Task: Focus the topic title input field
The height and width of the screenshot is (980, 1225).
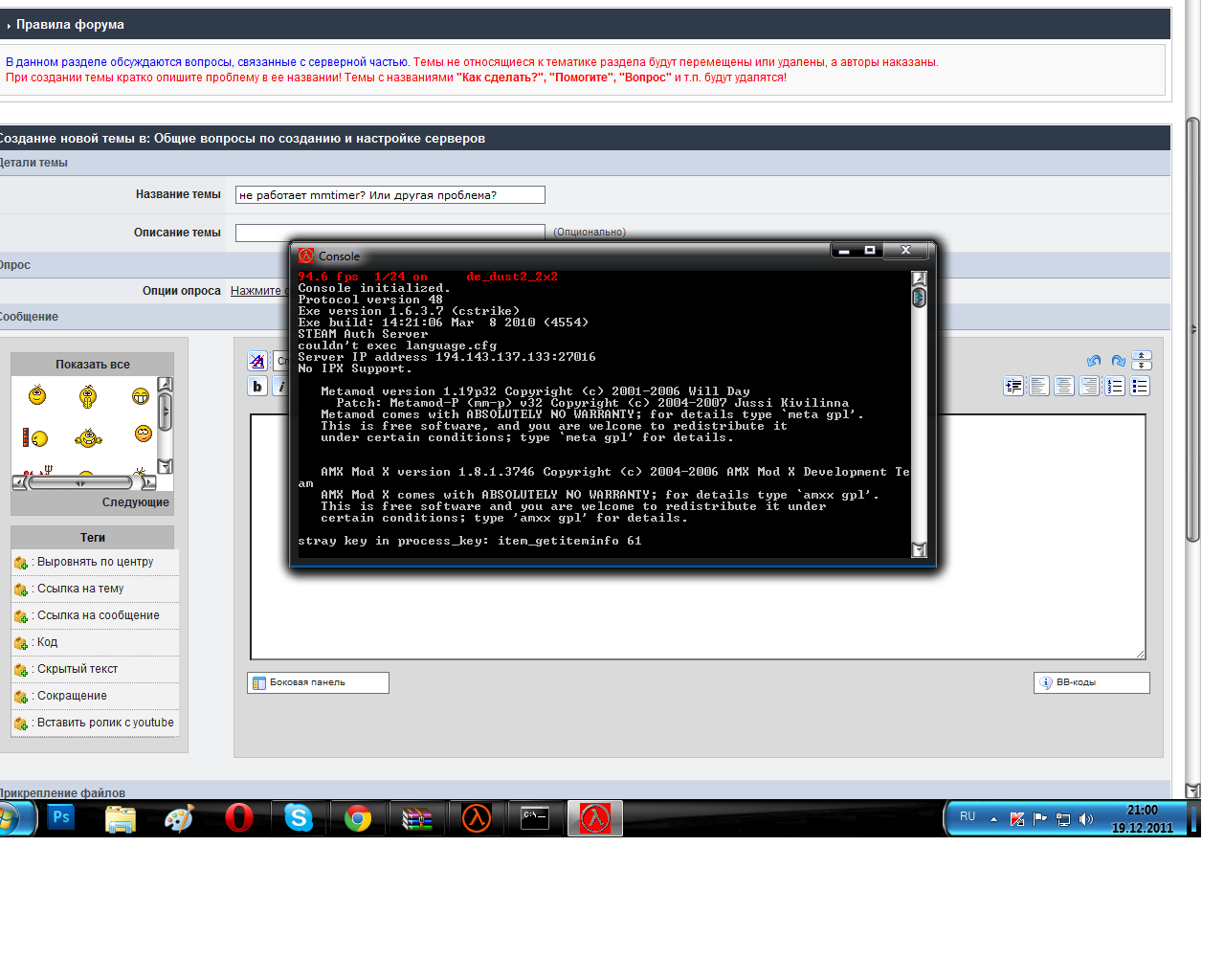Action: point(390,195)
